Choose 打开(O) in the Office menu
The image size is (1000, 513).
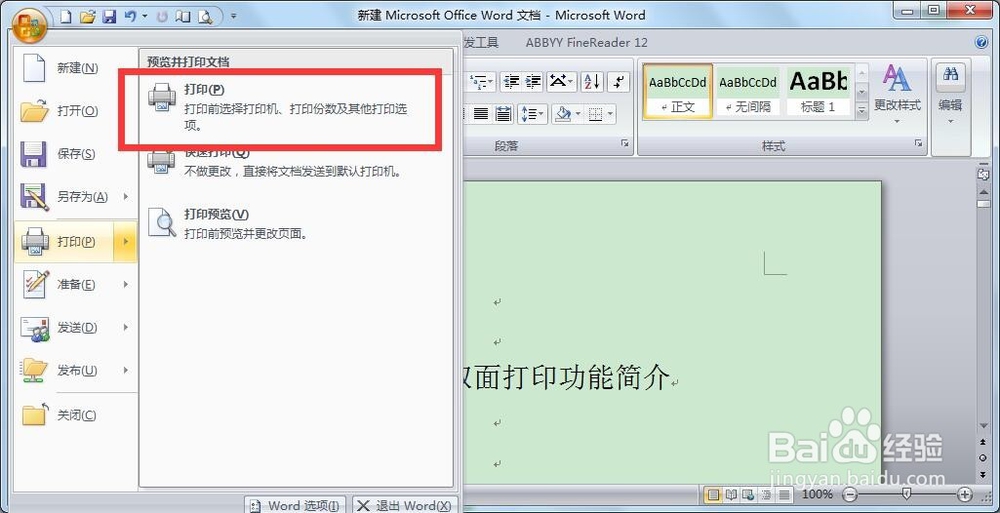(x=75, y=111)
